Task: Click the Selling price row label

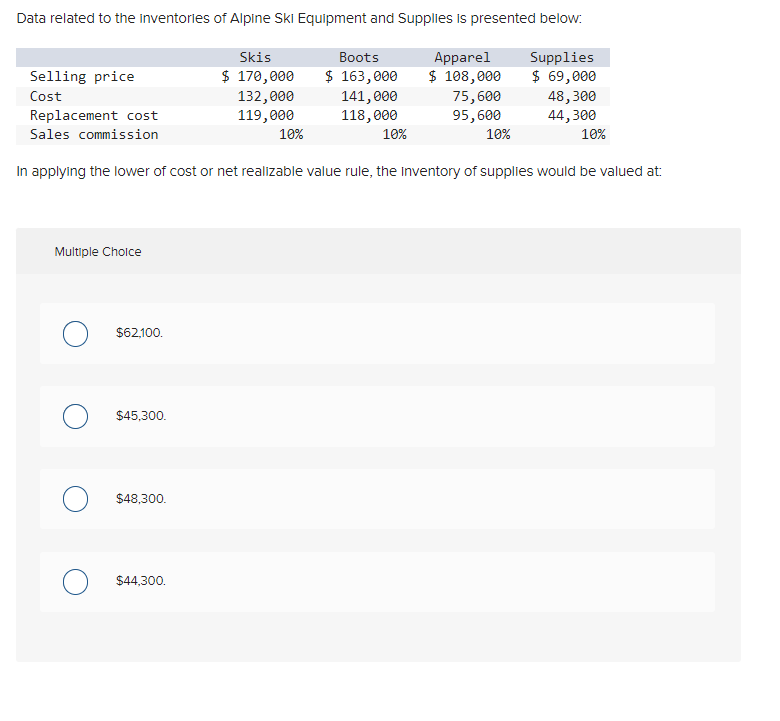Action: coord(82,77)
